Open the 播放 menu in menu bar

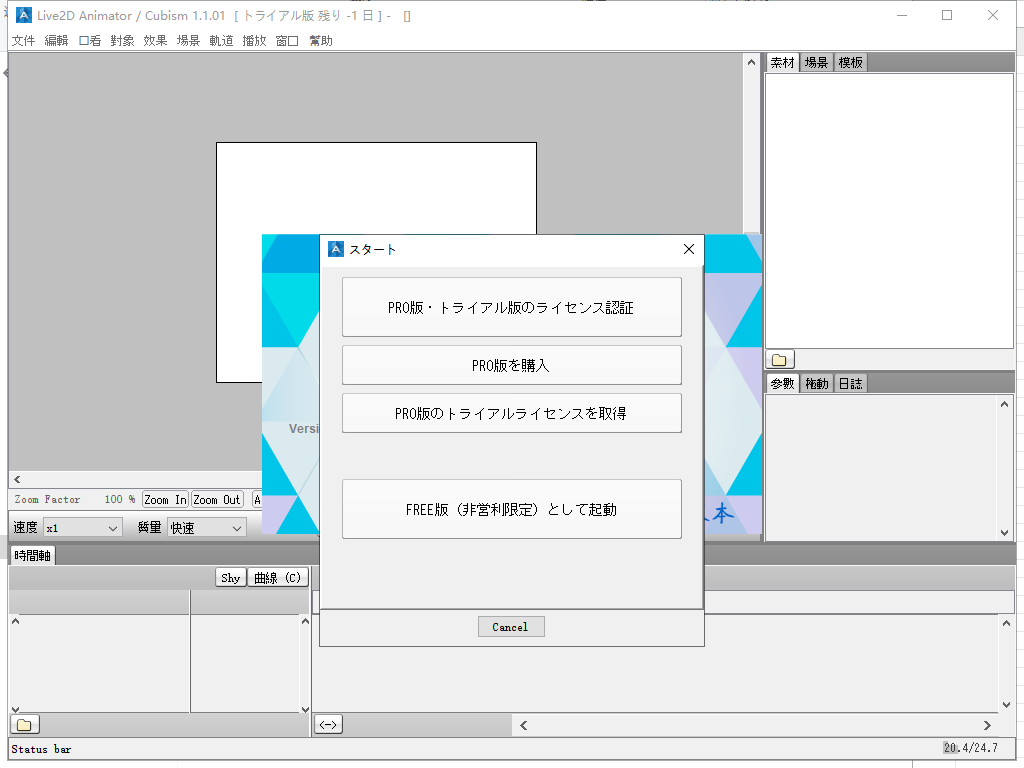pos(254,41)
